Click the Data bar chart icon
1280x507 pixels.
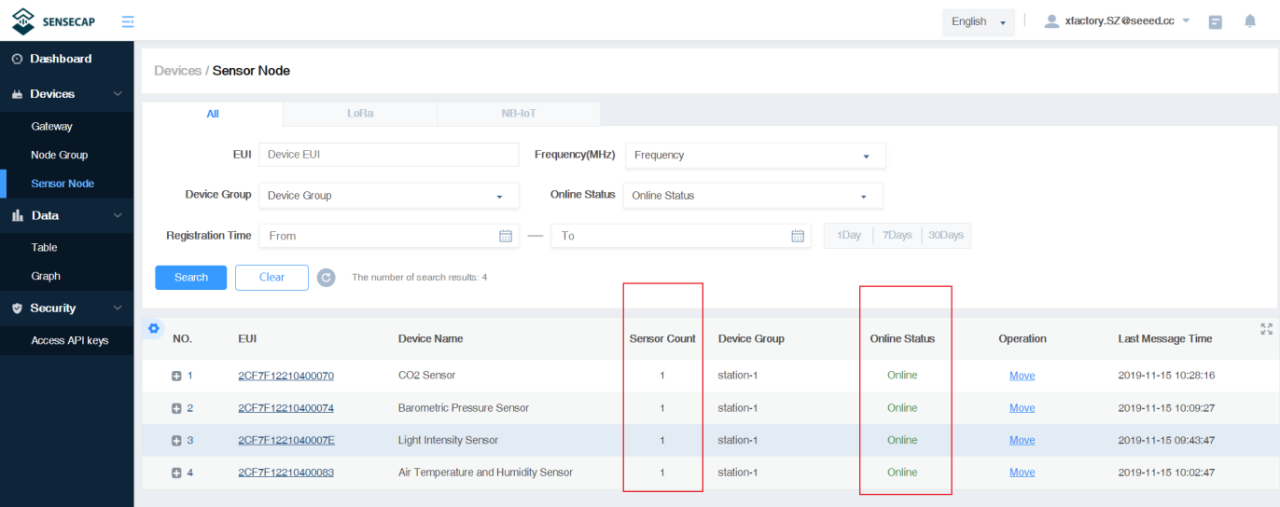coord(17,216)
